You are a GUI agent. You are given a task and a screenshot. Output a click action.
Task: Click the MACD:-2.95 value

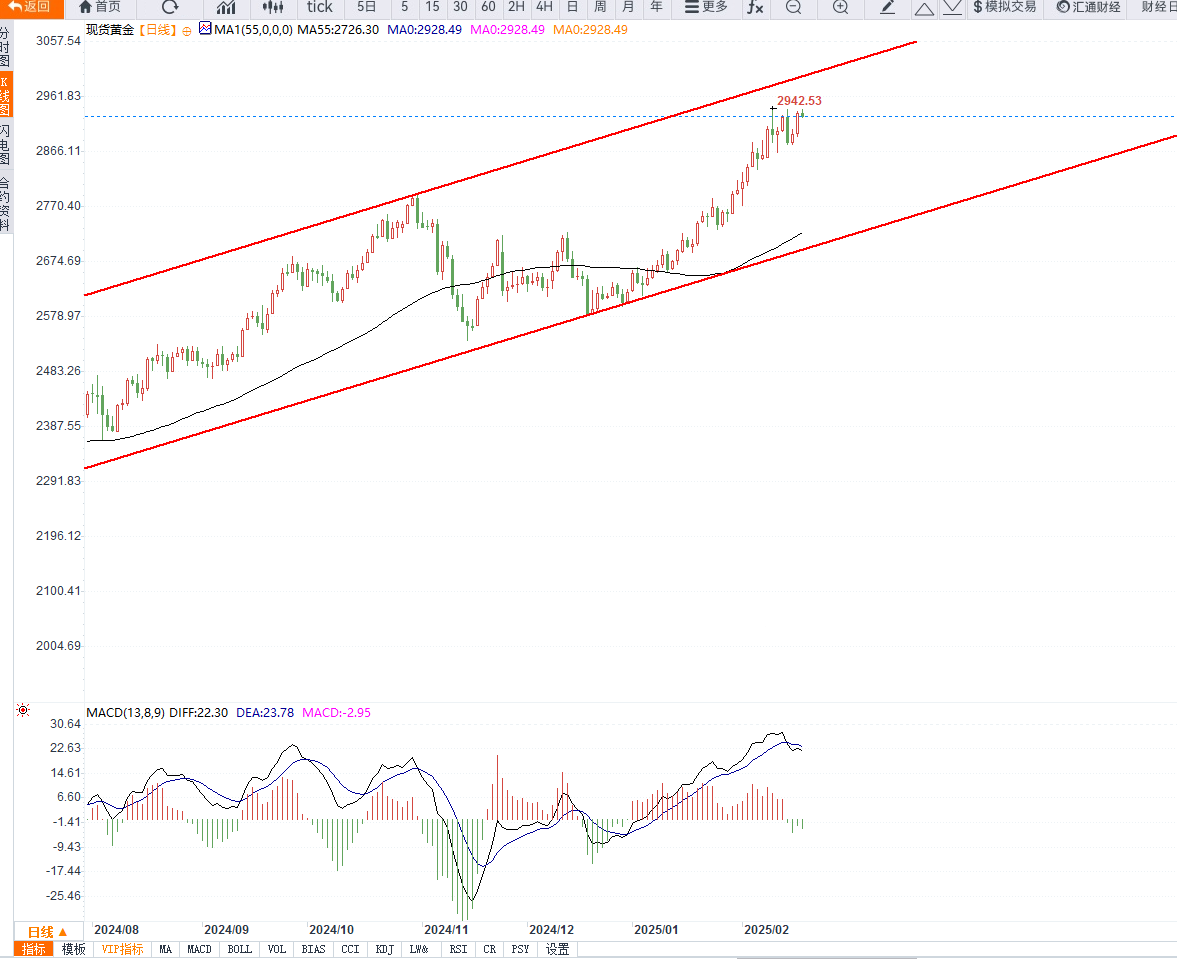(336, 713)
